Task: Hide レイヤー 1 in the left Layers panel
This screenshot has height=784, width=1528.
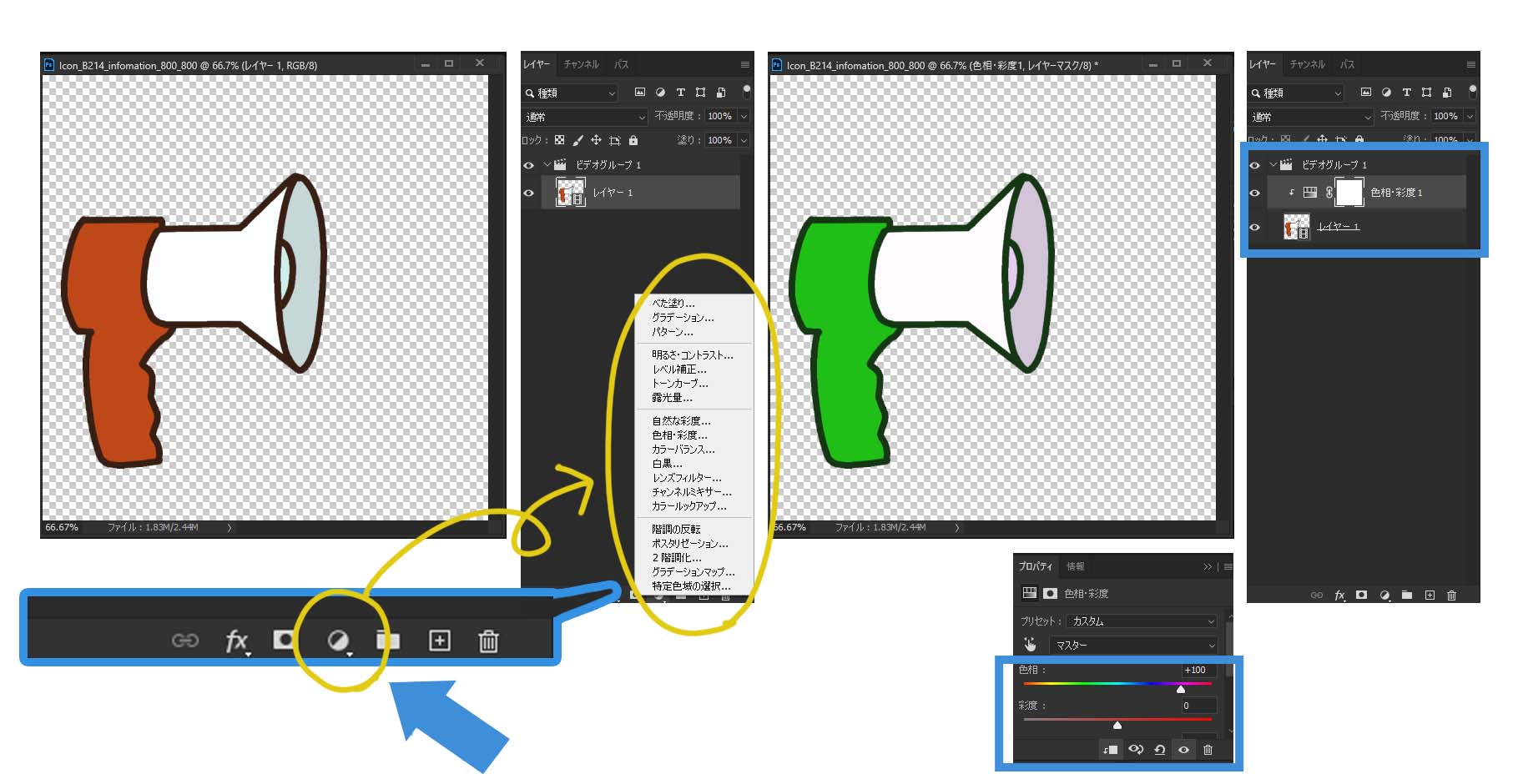Action: click(528, 193)
